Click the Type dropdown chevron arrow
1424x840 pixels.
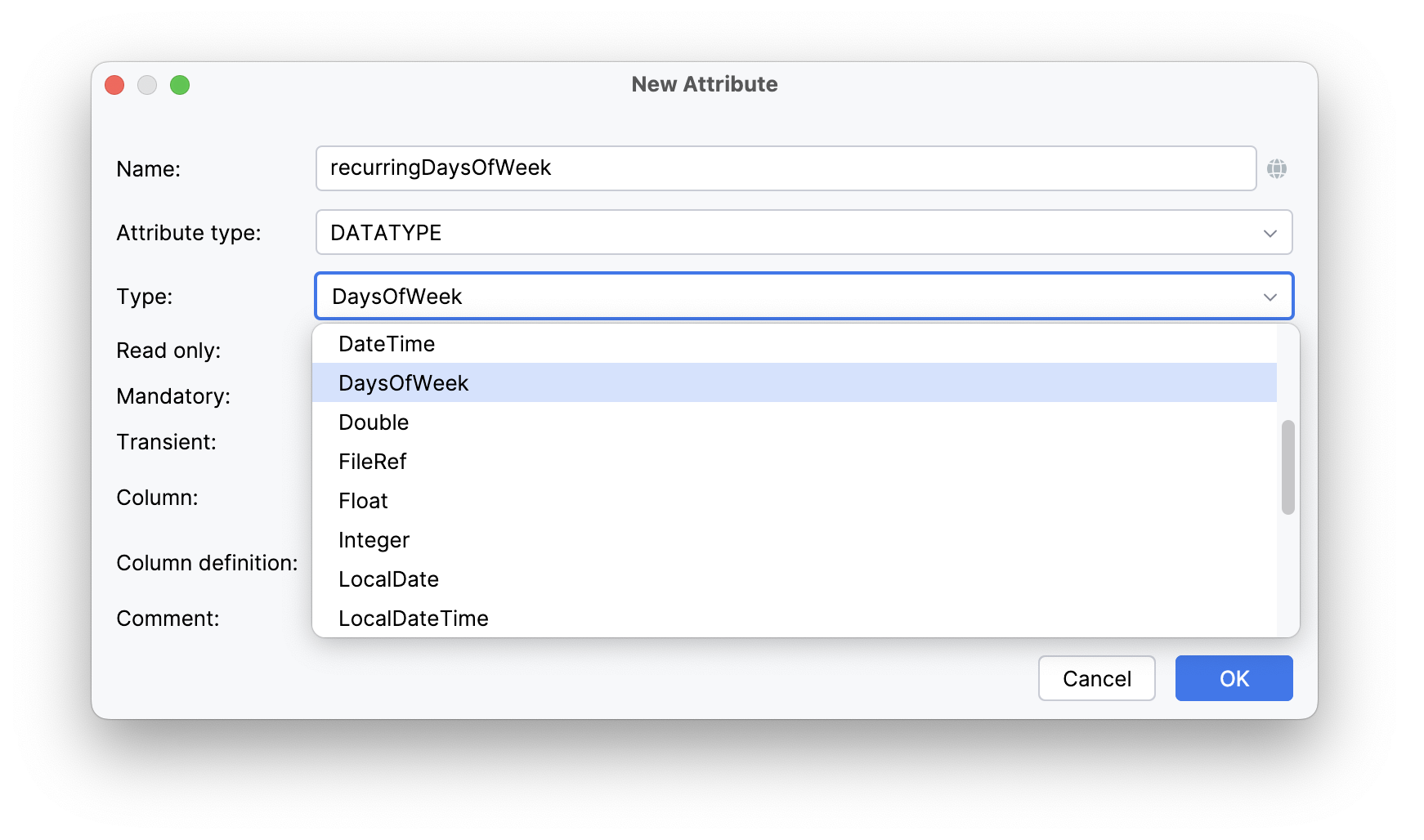1270,297
